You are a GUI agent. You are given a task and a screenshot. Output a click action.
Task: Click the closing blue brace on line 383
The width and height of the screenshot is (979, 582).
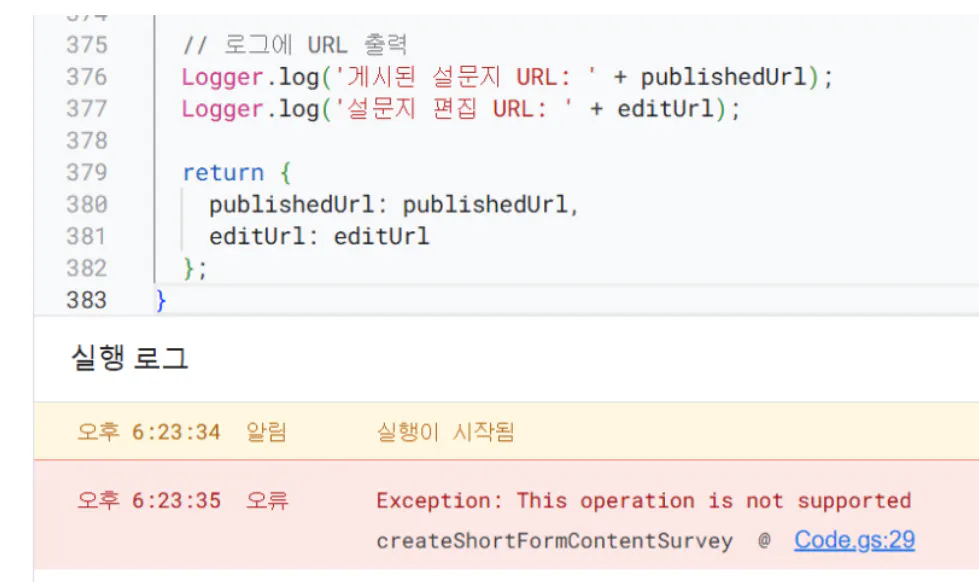[161, 300]
